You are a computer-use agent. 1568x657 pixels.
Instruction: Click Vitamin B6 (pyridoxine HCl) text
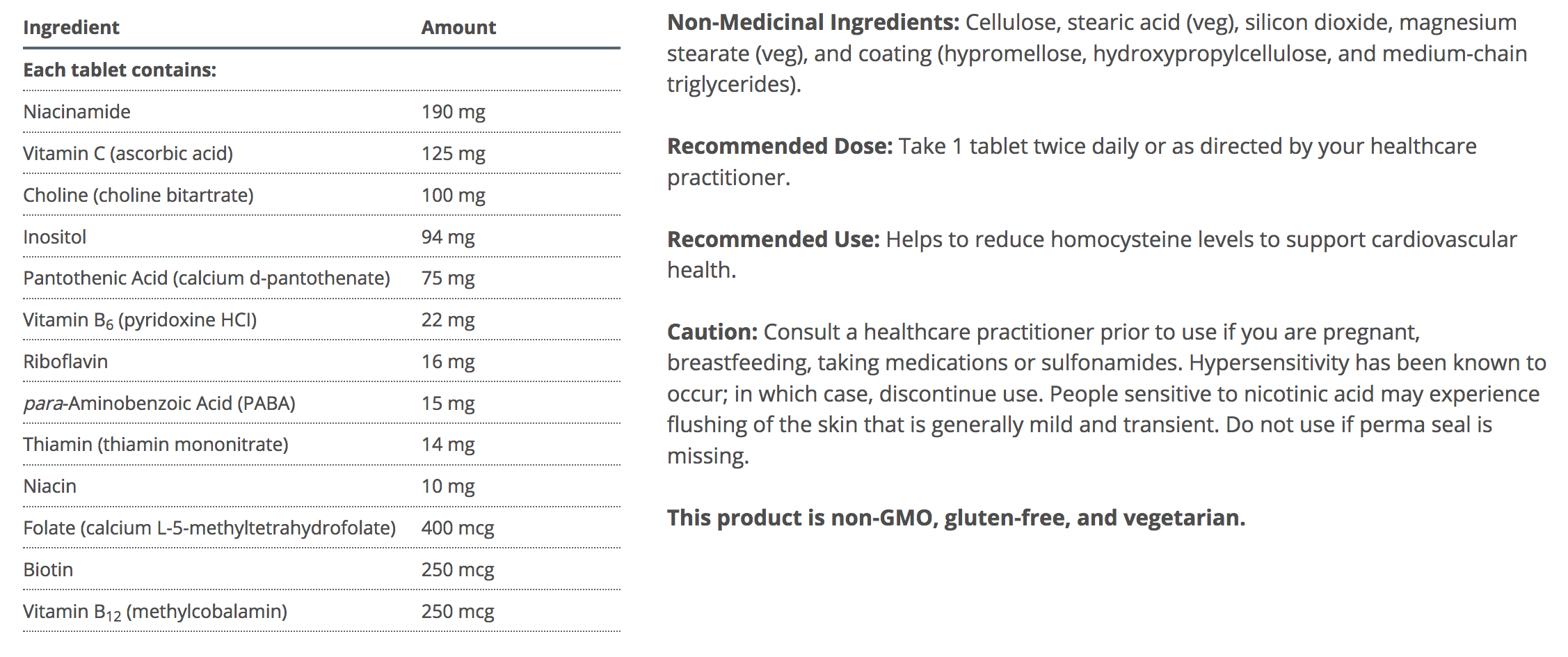point(140,320)
